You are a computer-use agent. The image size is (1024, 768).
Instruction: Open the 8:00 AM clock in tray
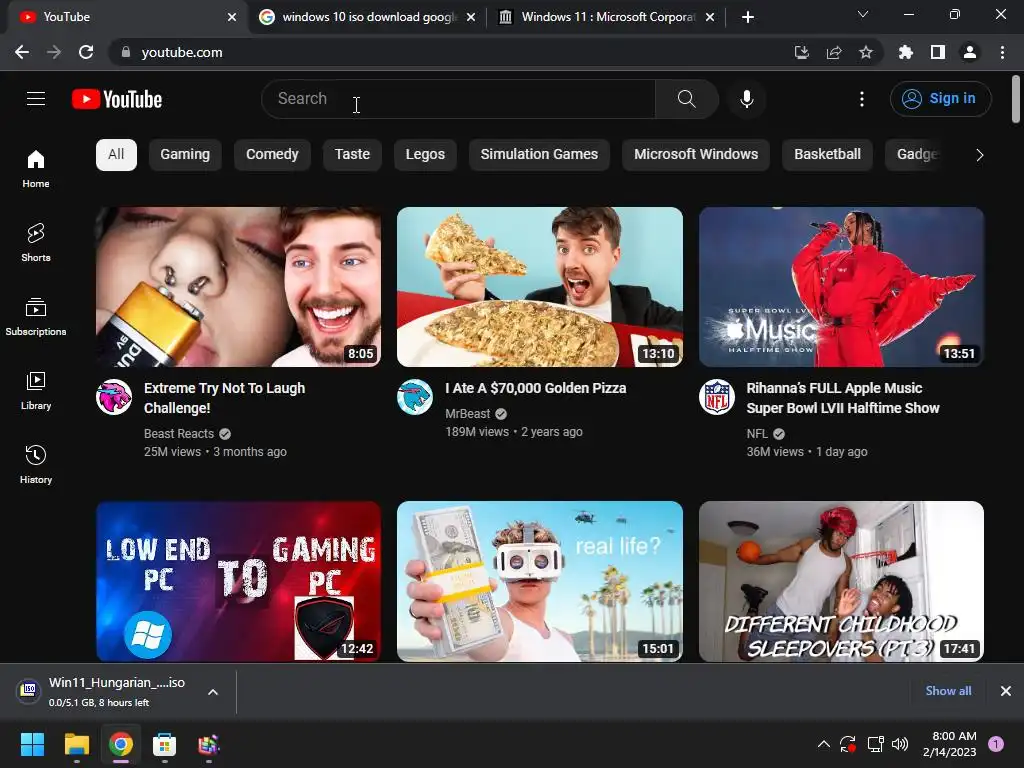click(x=950, y=744)
